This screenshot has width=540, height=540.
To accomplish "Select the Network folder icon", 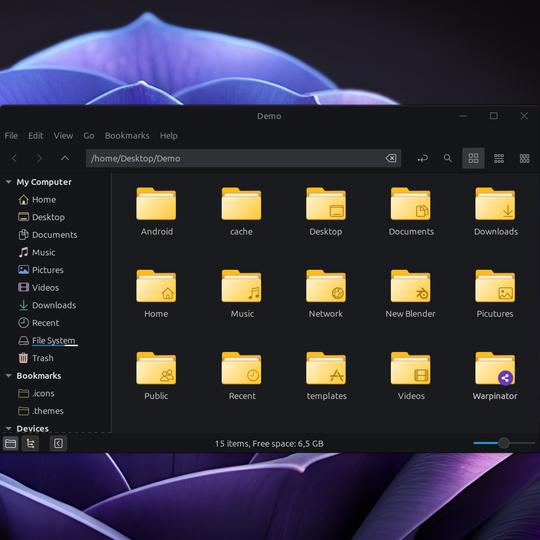I will (326, 286).
